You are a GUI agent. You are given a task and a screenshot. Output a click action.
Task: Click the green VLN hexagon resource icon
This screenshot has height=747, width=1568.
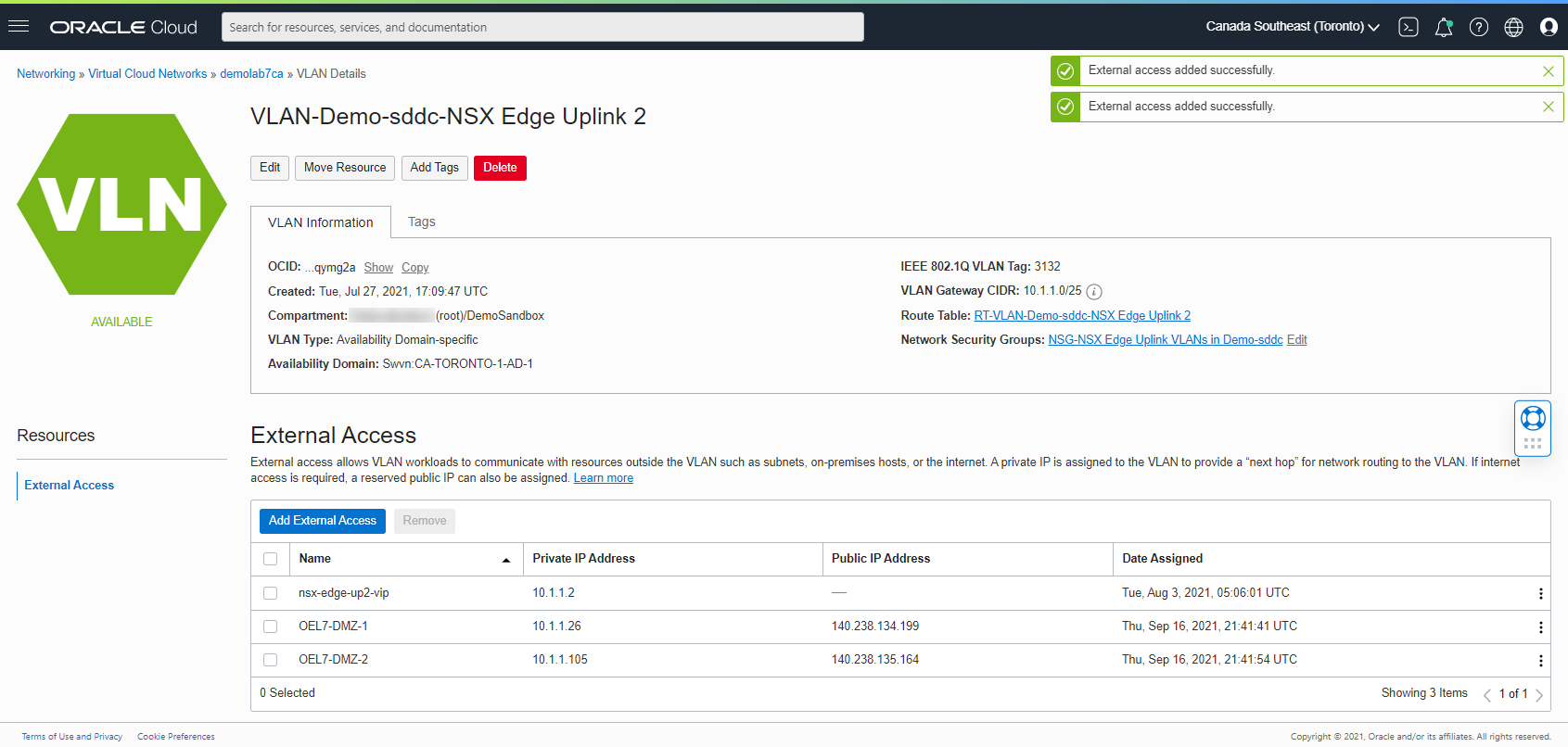point(121,205)
